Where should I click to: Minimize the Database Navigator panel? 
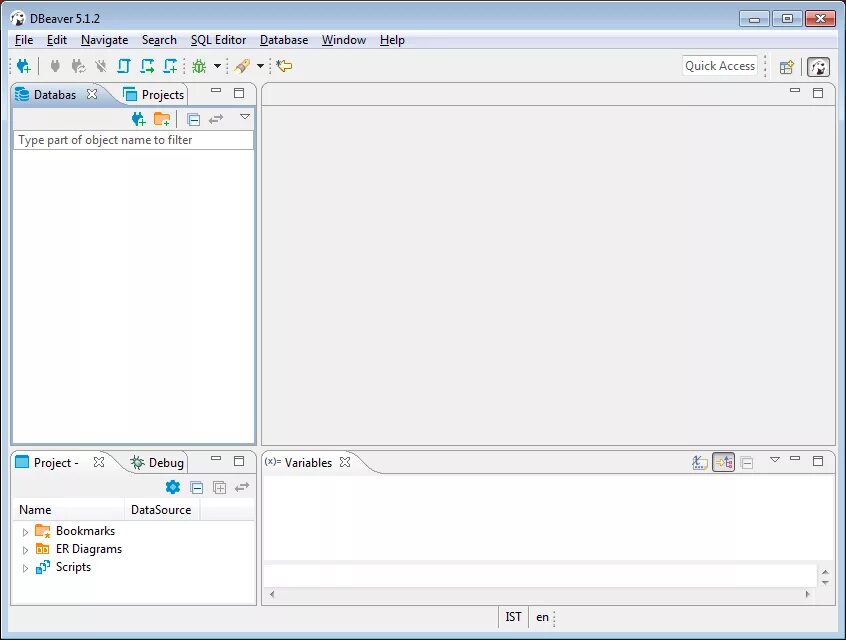click(216, 91)
